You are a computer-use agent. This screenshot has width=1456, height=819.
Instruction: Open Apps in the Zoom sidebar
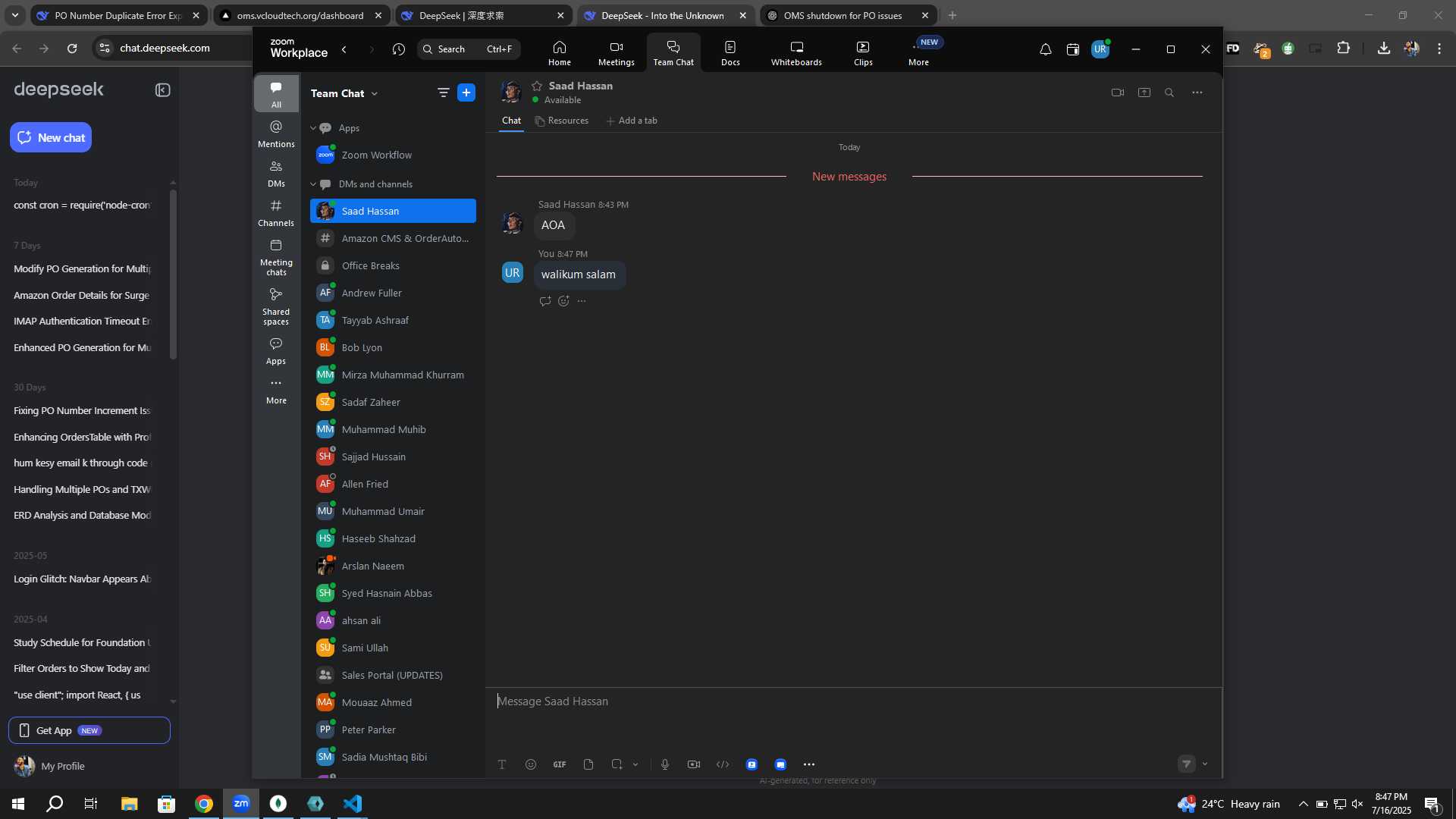point(276,351)
